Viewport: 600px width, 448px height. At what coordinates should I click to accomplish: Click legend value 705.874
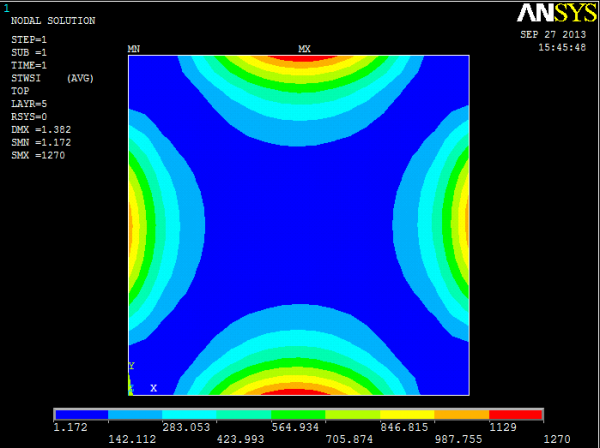(349, 439)
